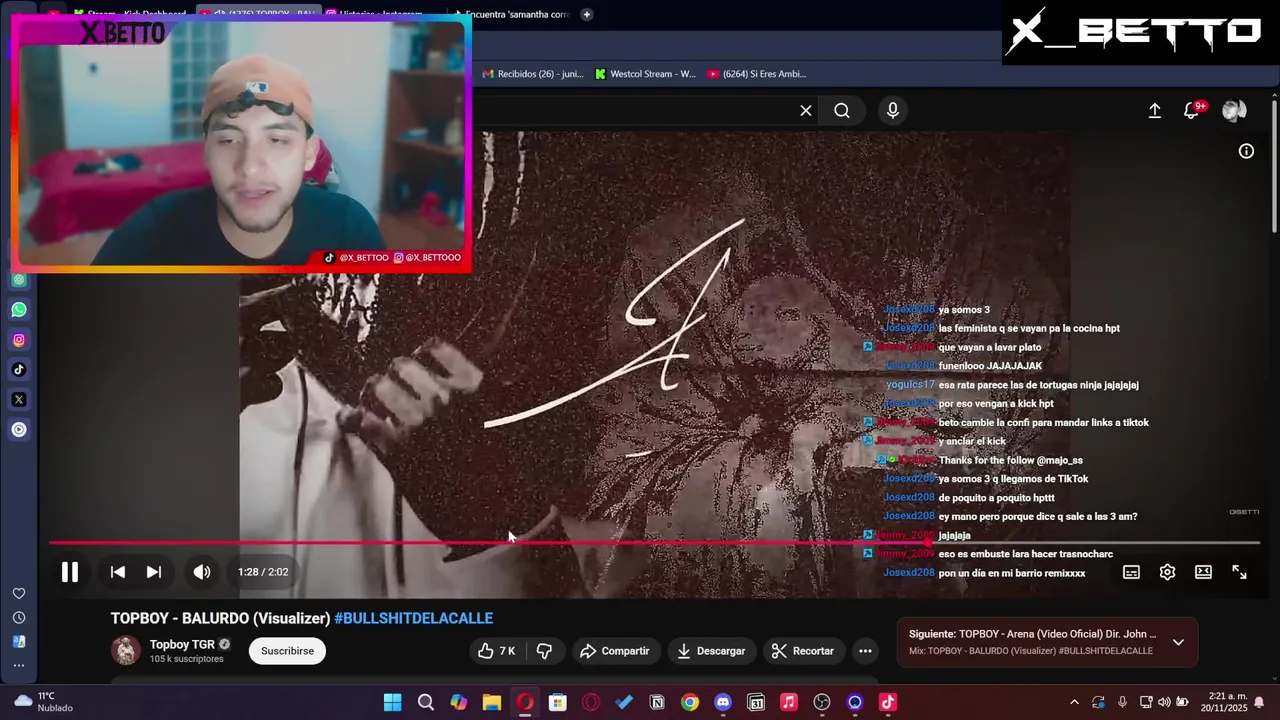Open the video info card icon

tap(1246, 151)
